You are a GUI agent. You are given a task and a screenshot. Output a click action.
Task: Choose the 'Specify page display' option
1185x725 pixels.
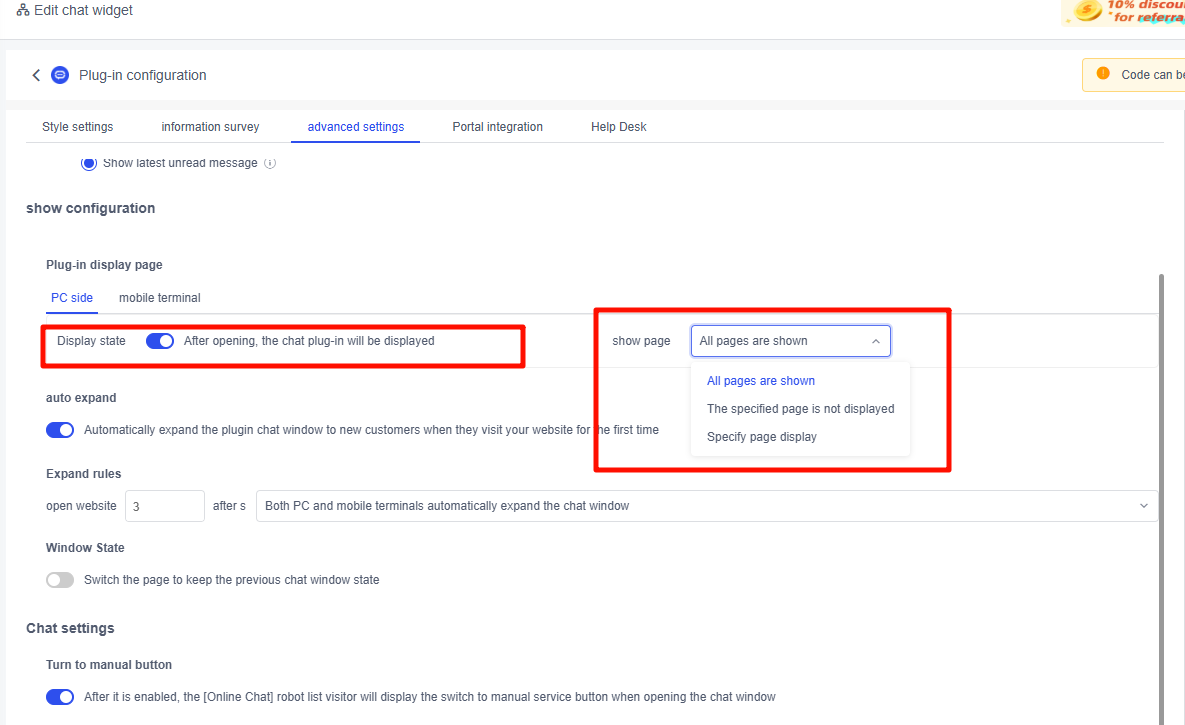click(x=761, y=437)
